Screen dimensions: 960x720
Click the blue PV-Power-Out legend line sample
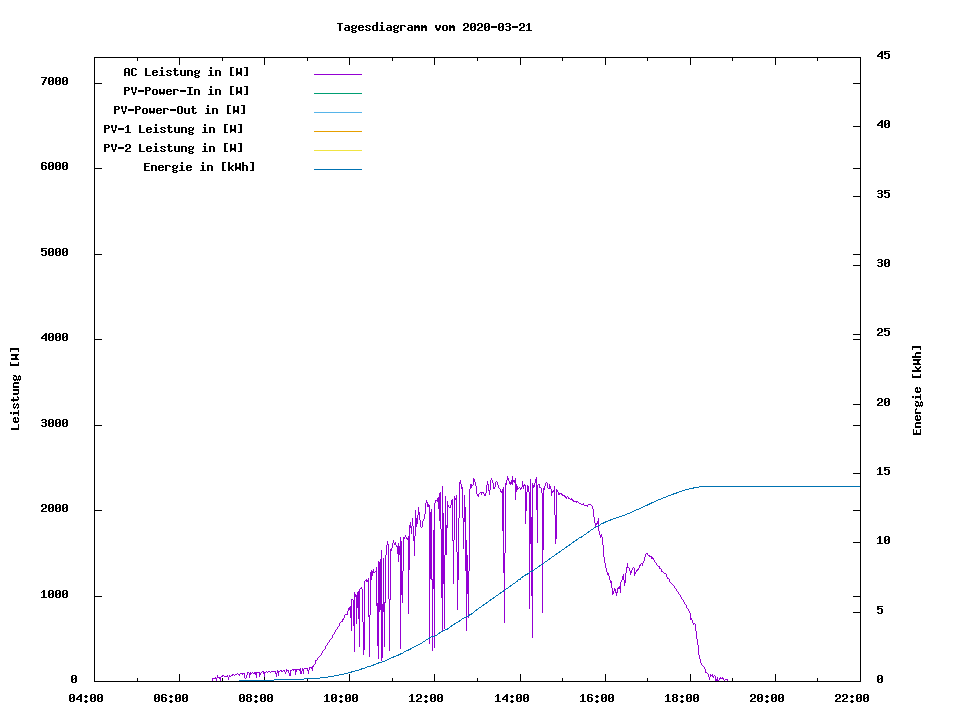point(337,112)
